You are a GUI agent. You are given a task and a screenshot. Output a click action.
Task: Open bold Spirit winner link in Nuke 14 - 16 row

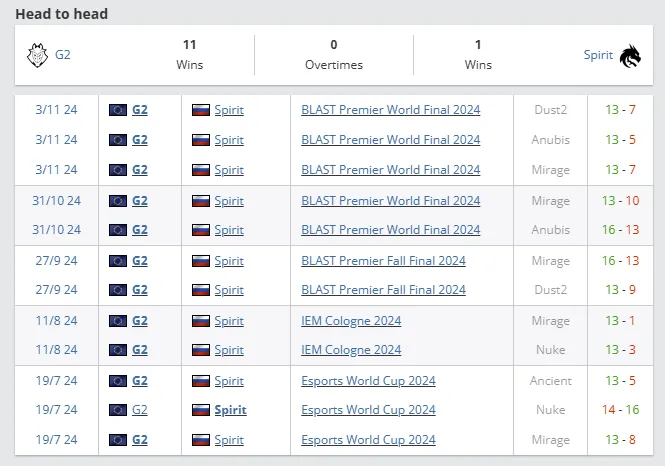click(230, 410)
